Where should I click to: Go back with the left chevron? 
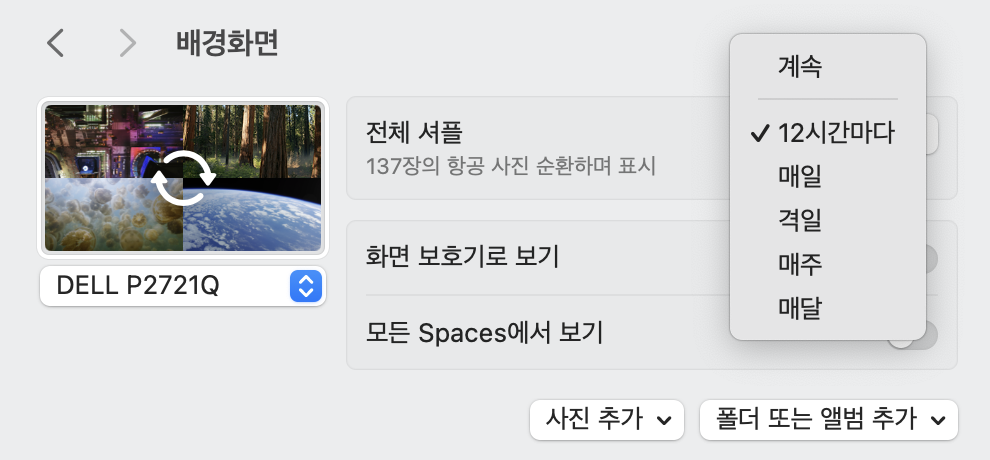[x=56, y=43]
